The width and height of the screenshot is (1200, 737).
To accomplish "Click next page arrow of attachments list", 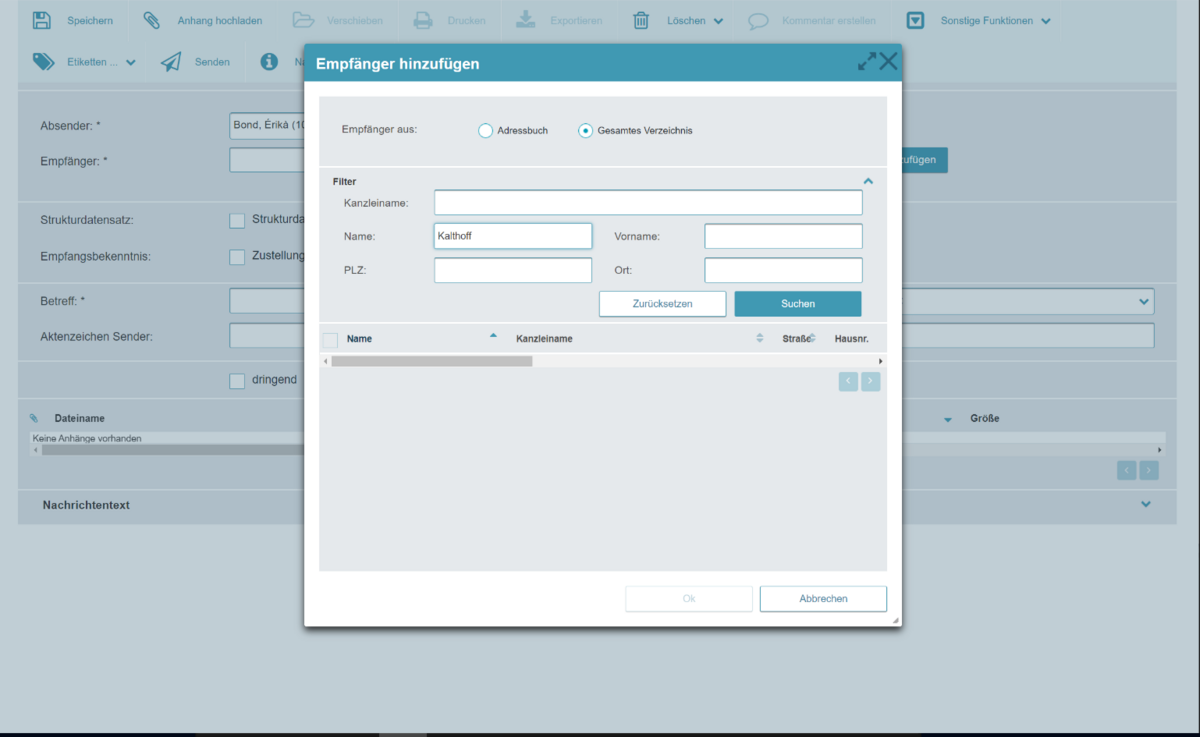I will [1149, 470].
